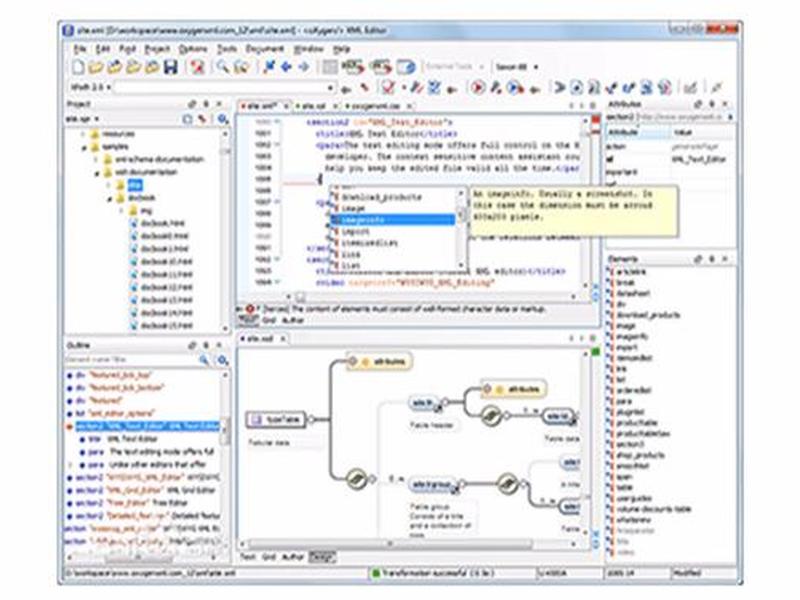Switch to the site.xml editor tab

[261, 106]
